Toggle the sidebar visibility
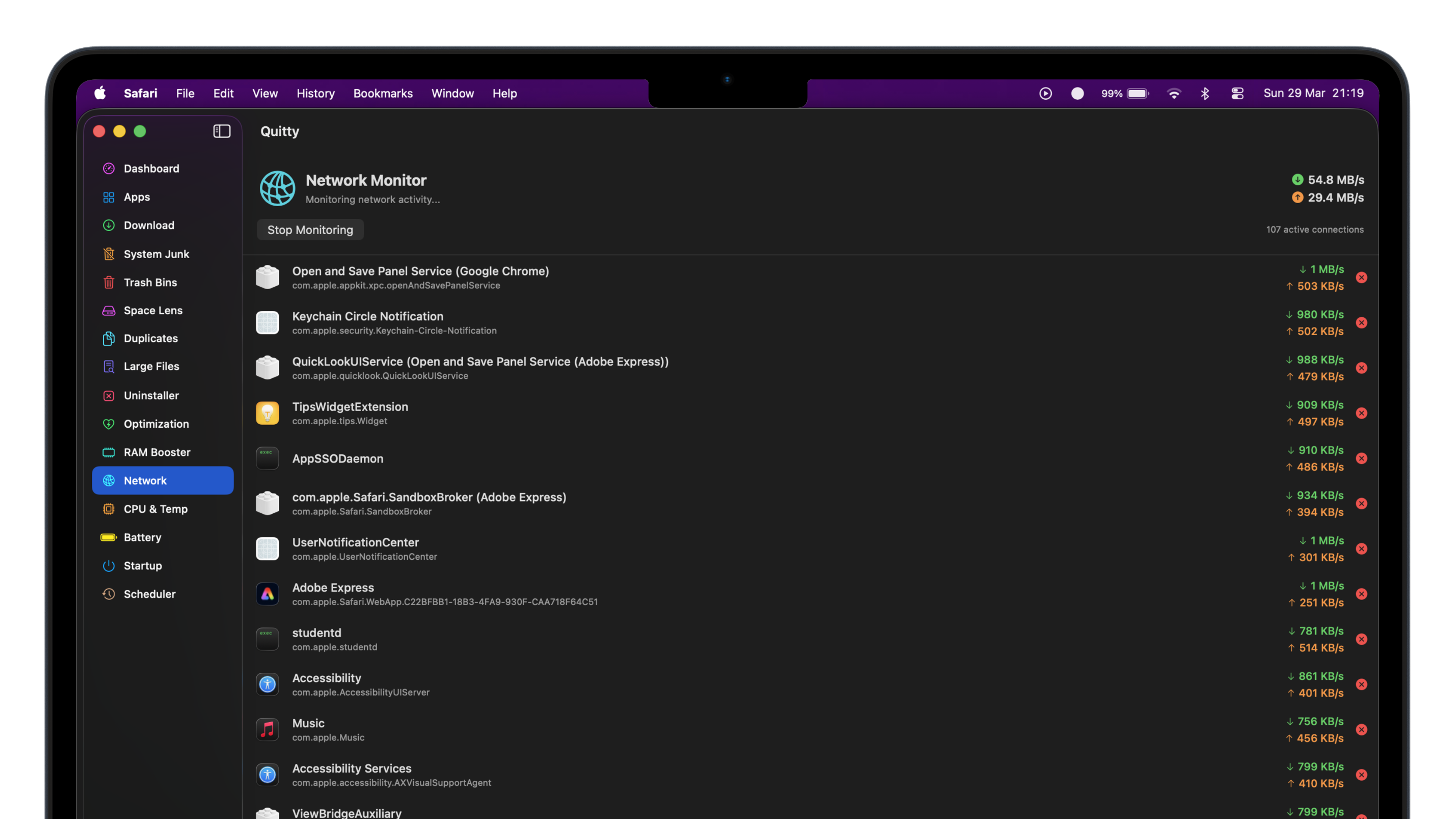 (221, 131)
